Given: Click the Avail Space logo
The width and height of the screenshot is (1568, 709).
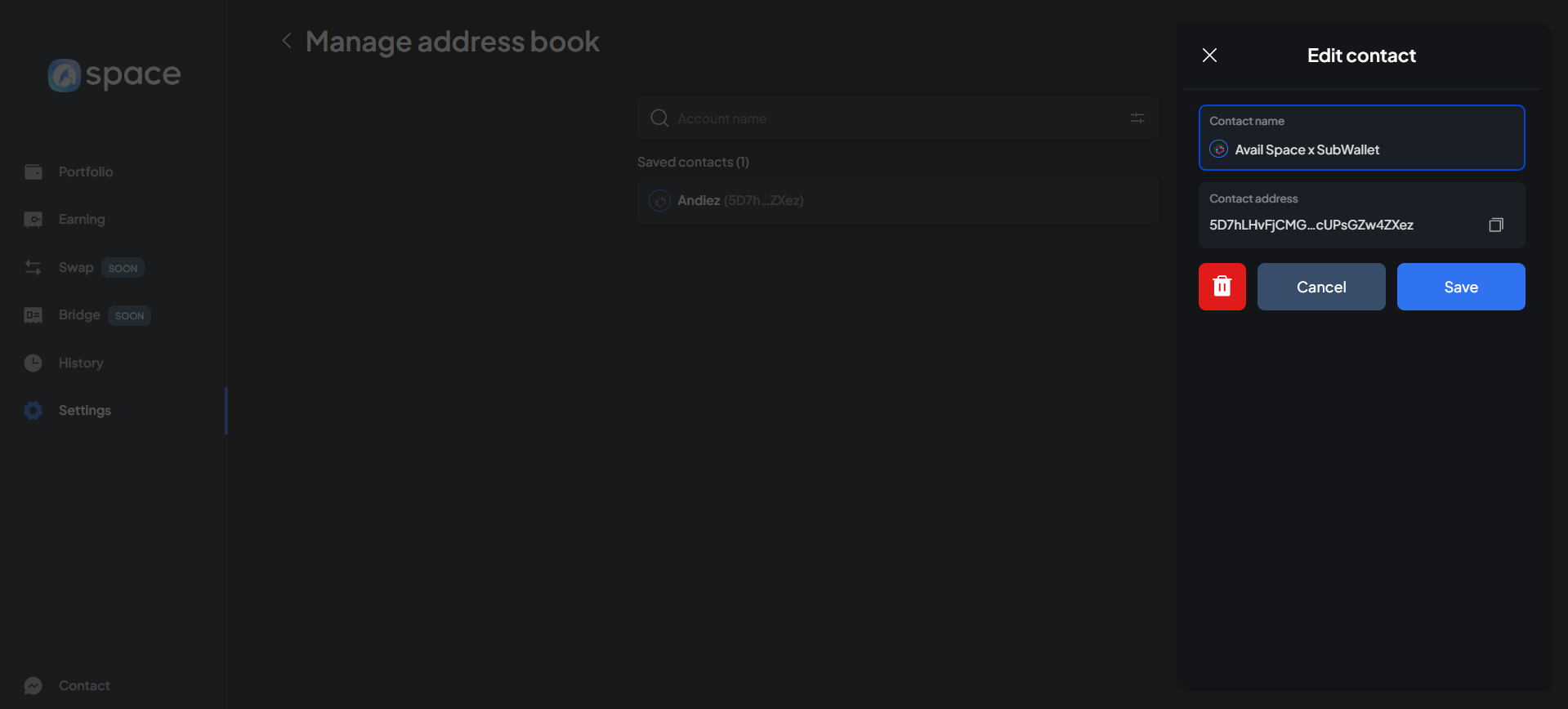Looking at the screenshot, I should click(x=114, y=75).
